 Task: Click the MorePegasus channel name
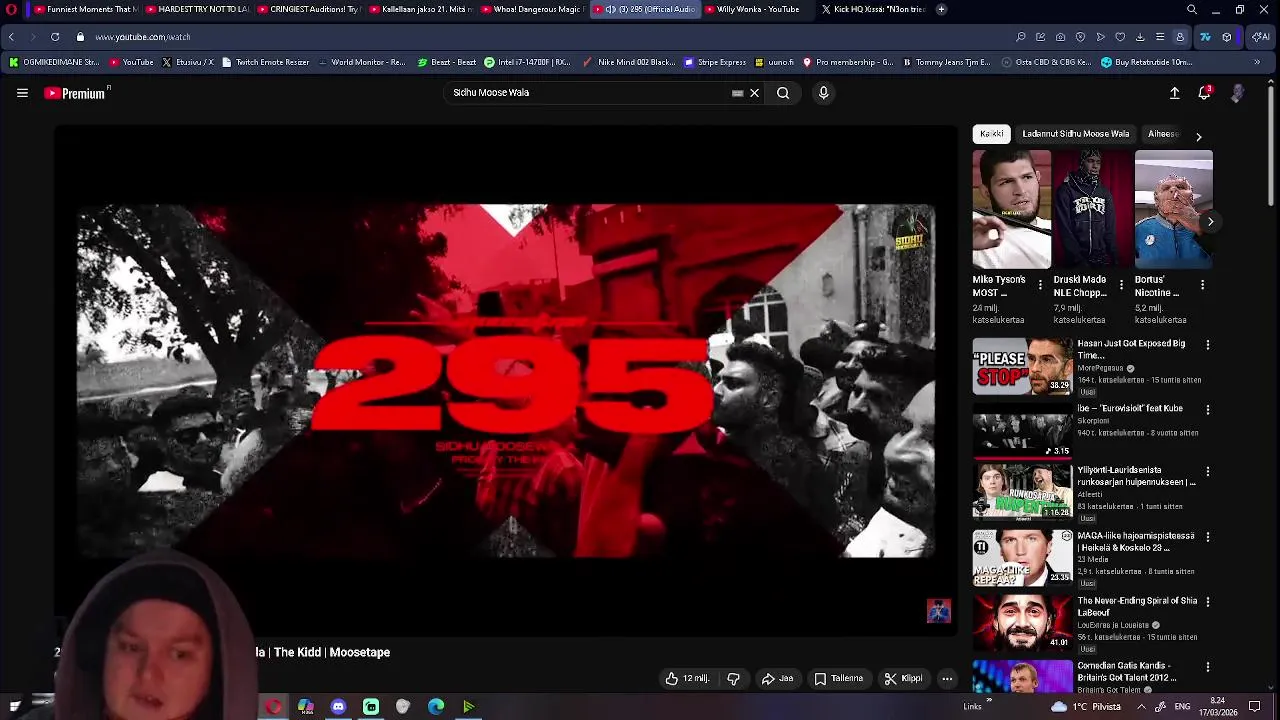coord(1101,368)
